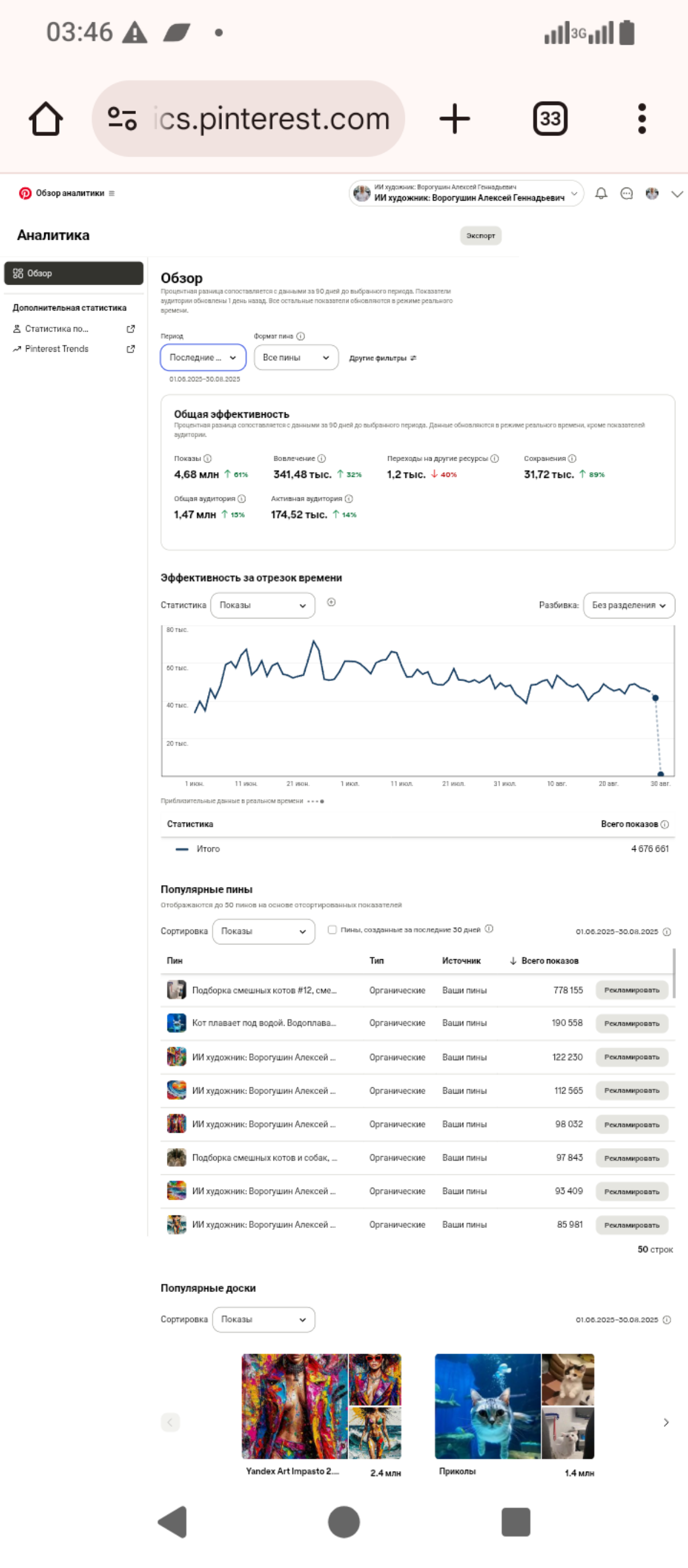Viewport: 688px width, 1568px height.
Task: Open Другие фильтры
Action: (x=382, y=358)
